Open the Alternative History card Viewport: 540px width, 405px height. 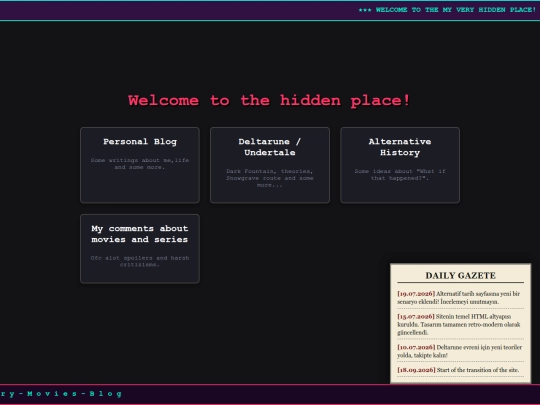(x=400, y=165)
